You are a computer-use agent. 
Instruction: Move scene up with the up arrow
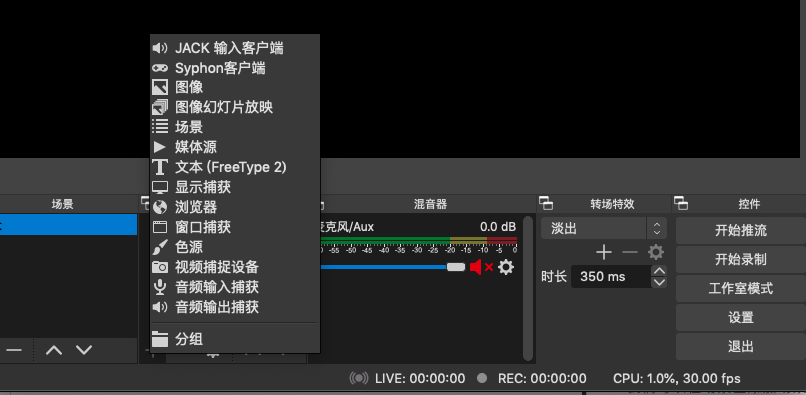(x=54, y=350)
